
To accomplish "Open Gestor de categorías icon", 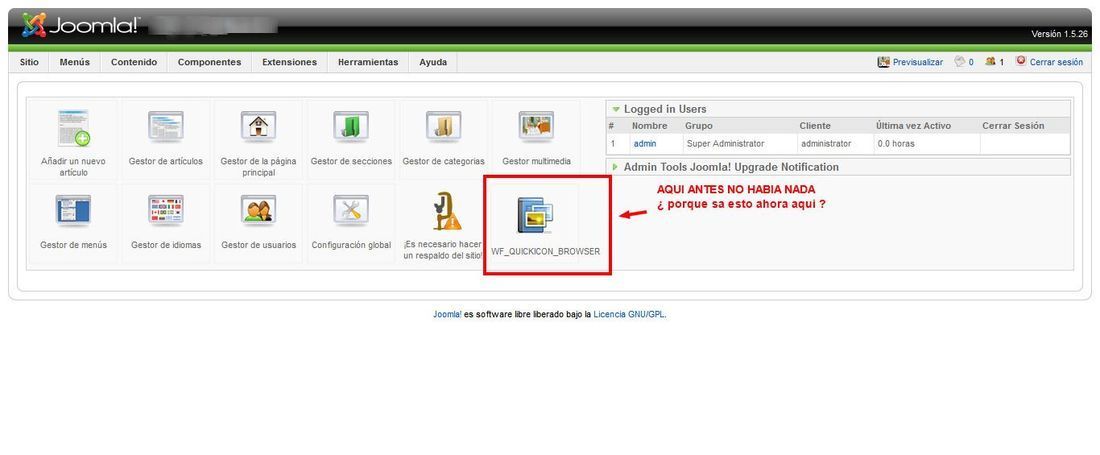I will (x=443, y=128).
